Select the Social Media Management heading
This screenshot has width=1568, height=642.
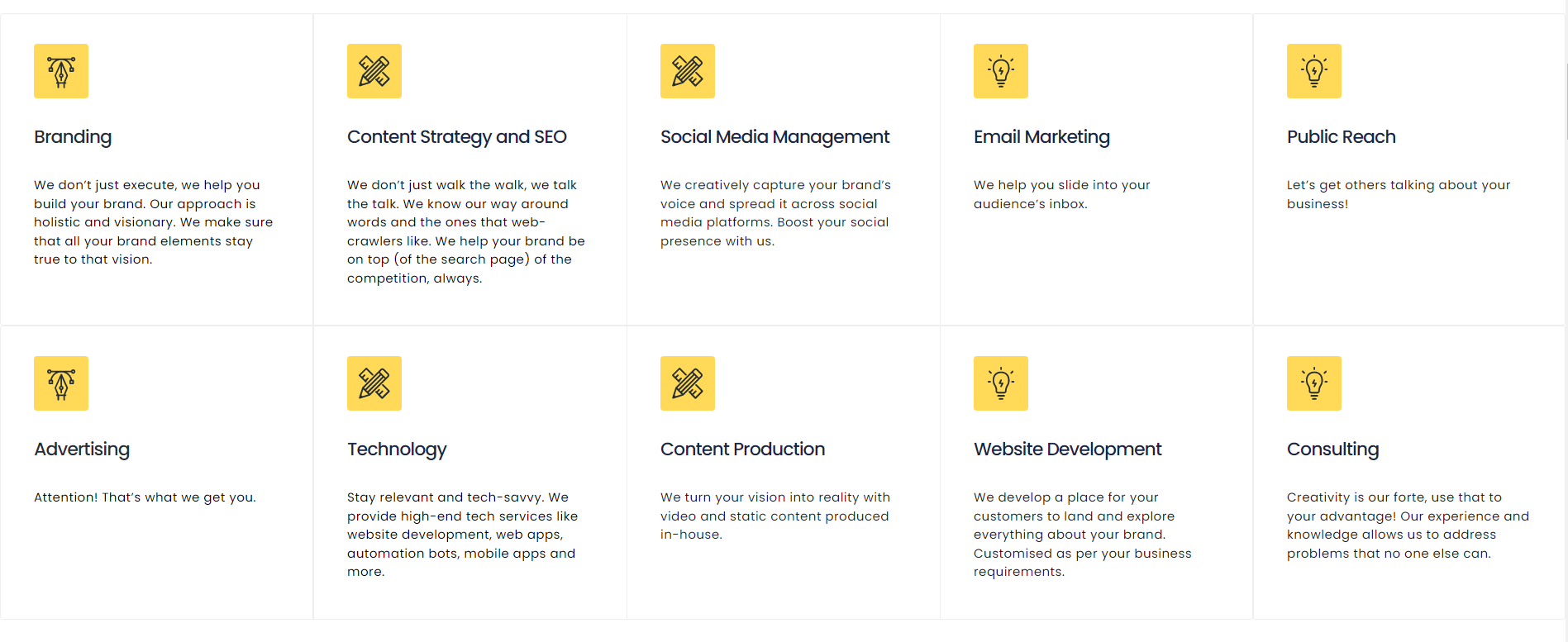(x=774, y=137)
